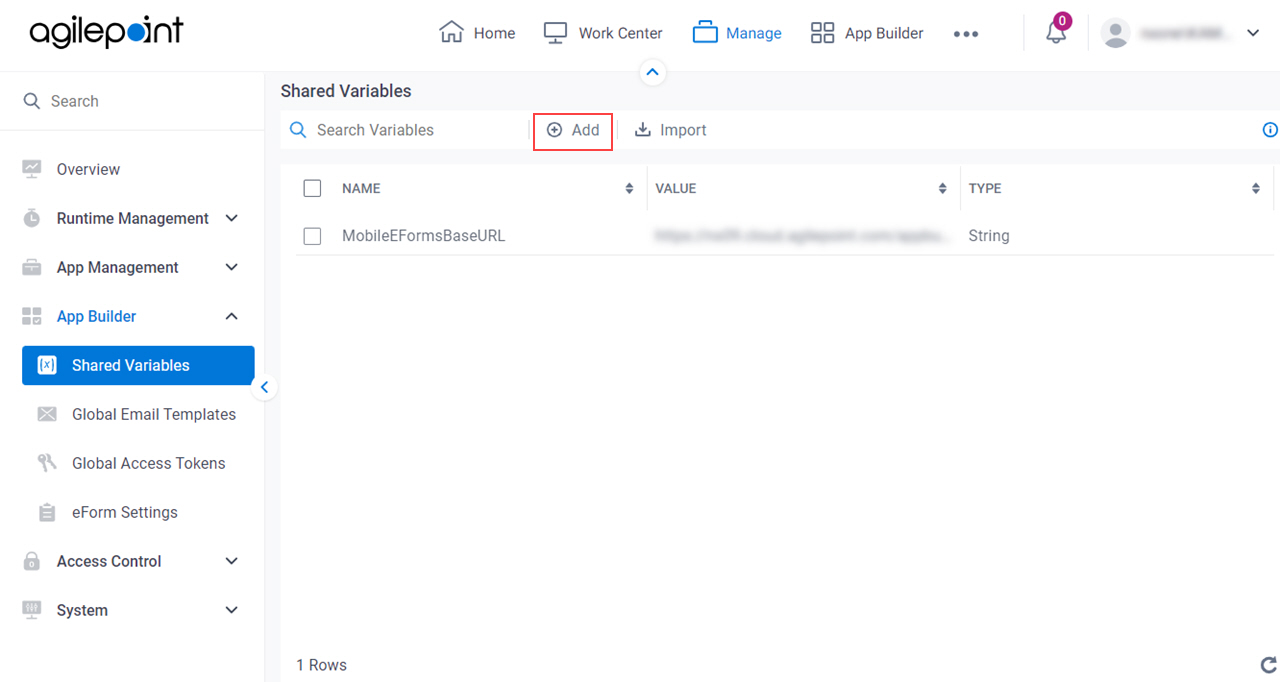Click the App Builder sidebar tiles icon
The image size is (1280, 682).
coord(32,316)
